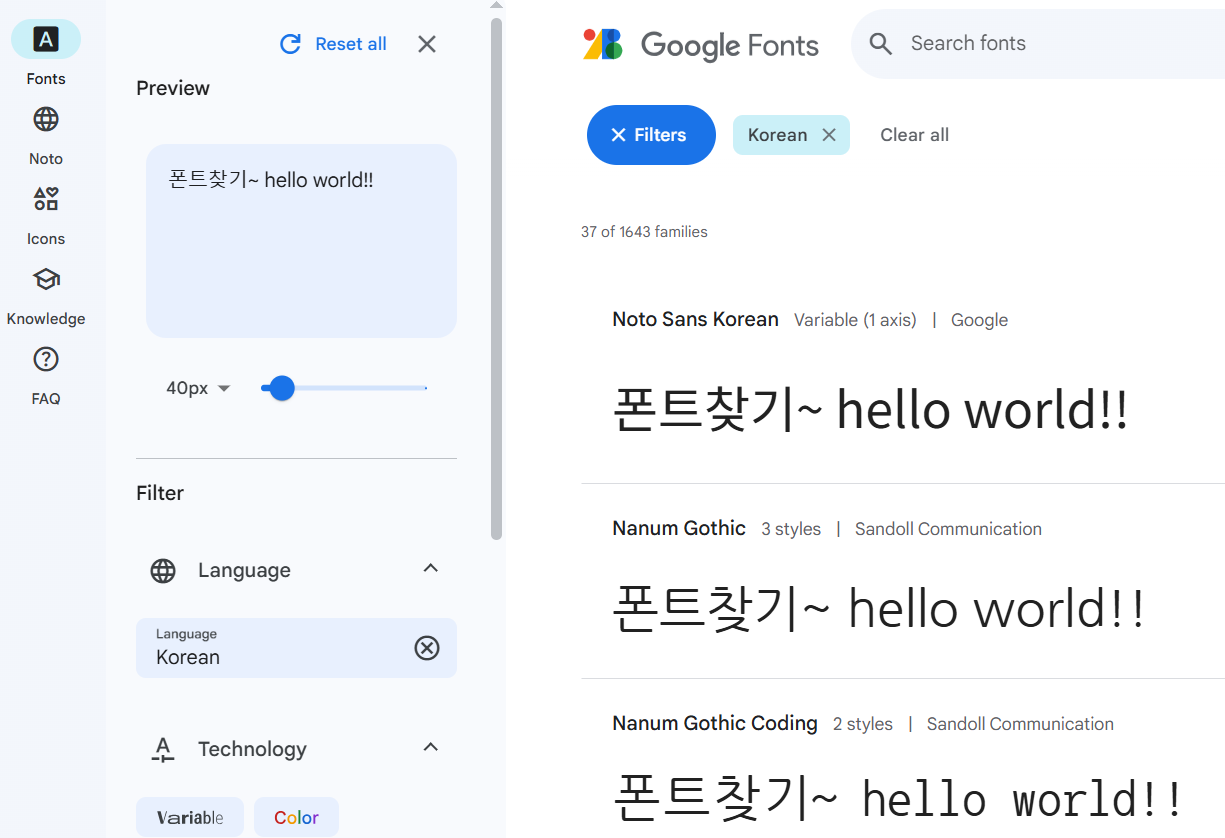
Task: Toggle the Color technology filter
Action: 296,817
